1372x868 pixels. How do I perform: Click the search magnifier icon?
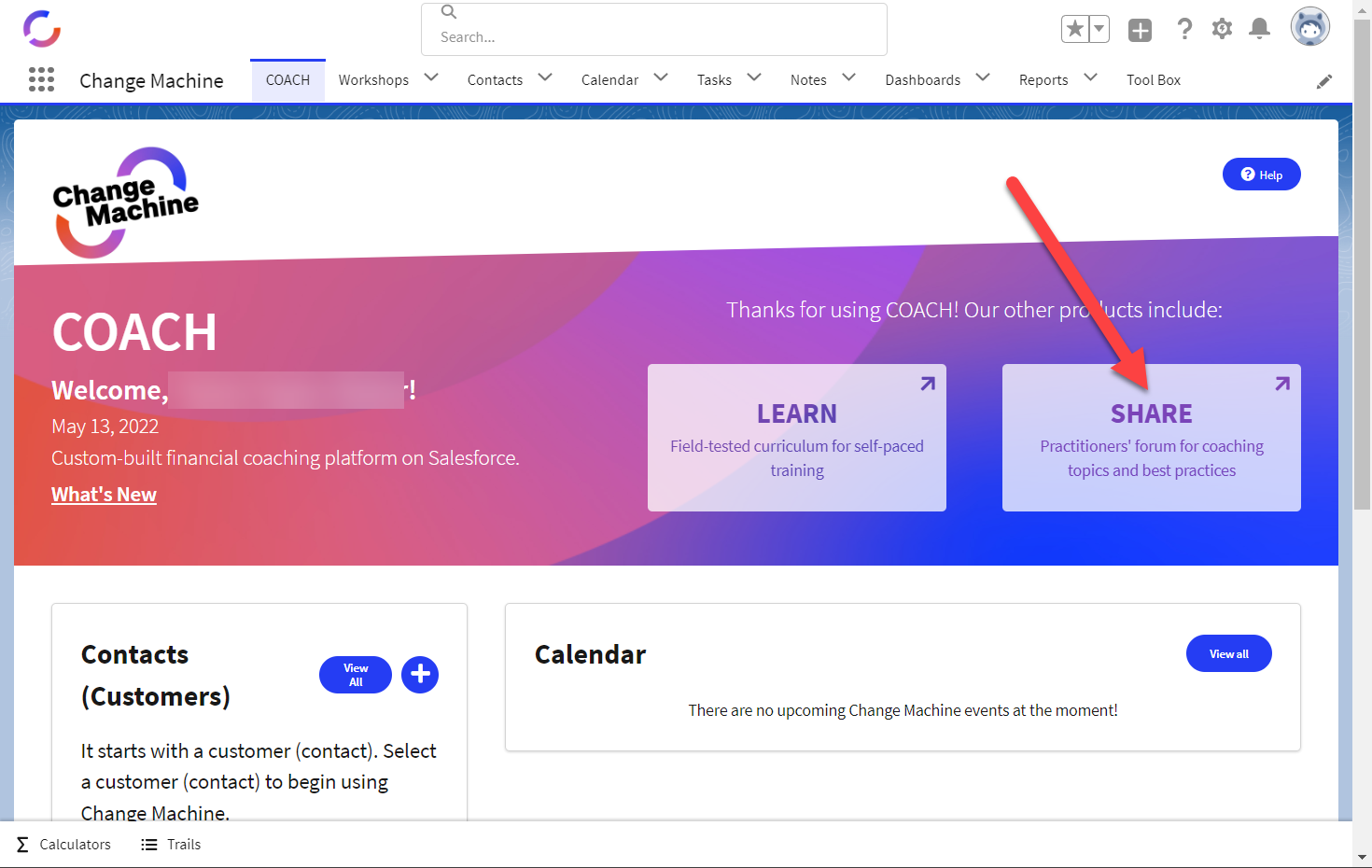point(449,12)
